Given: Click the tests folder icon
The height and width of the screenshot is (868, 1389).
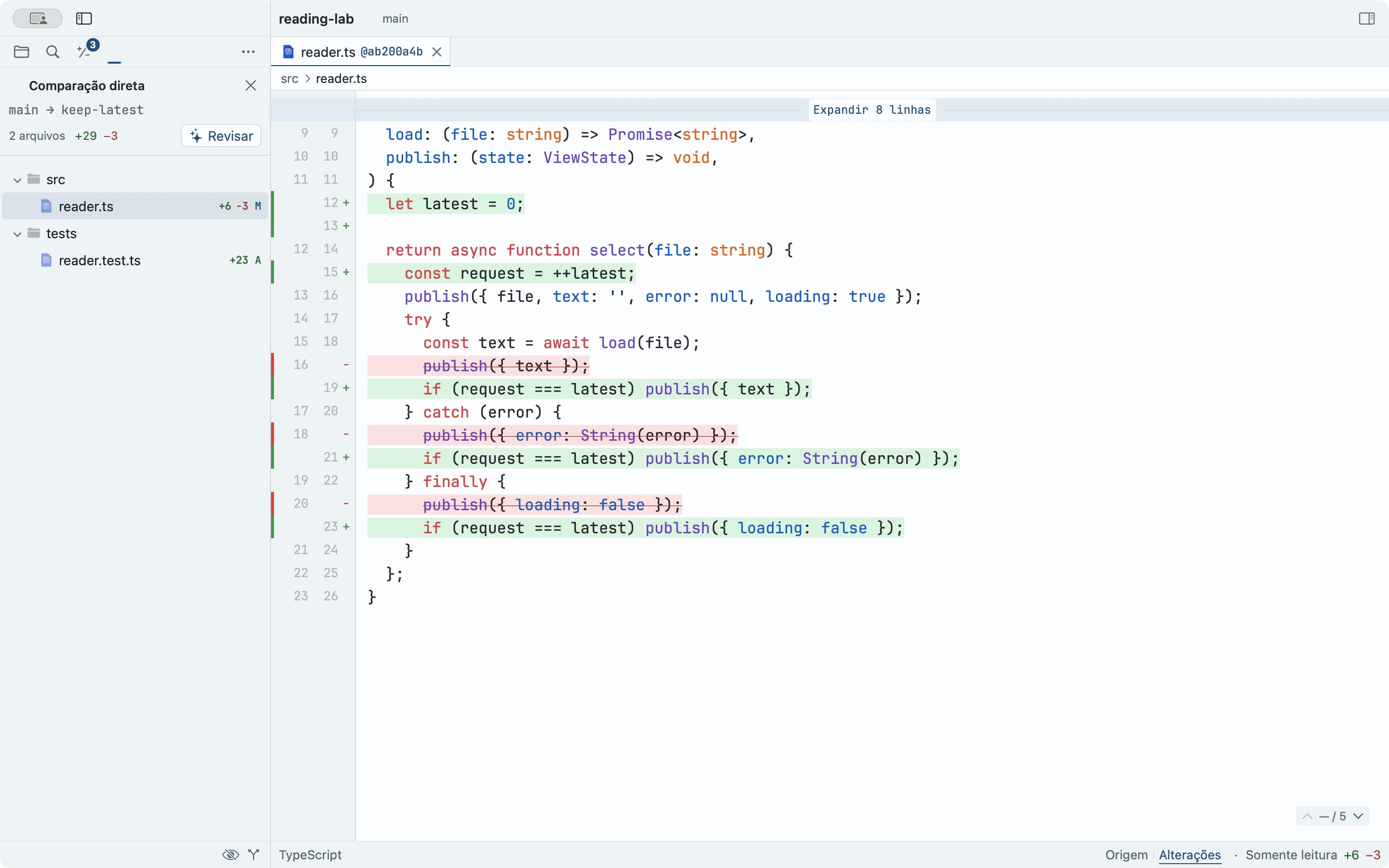Looking at the screenshot, I should click(x=34, y=233).
